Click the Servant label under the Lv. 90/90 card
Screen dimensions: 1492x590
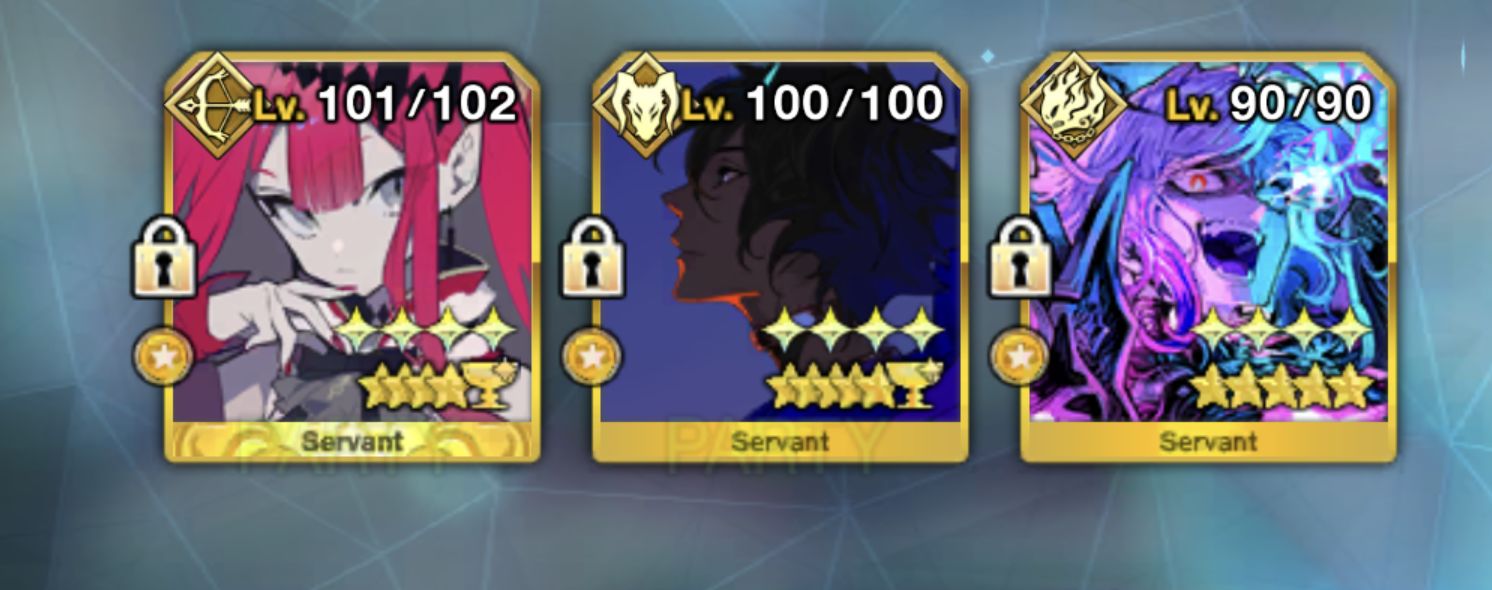click(x=1208, y=440)
